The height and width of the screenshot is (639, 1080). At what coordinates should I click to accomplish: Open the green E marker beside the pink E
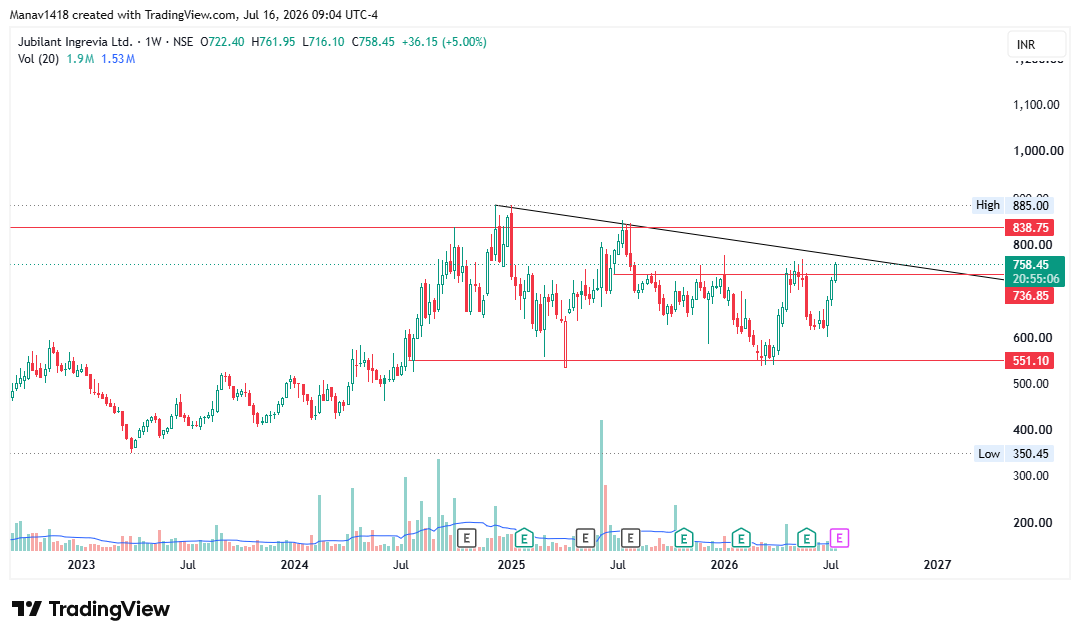[x=806, y=538]
